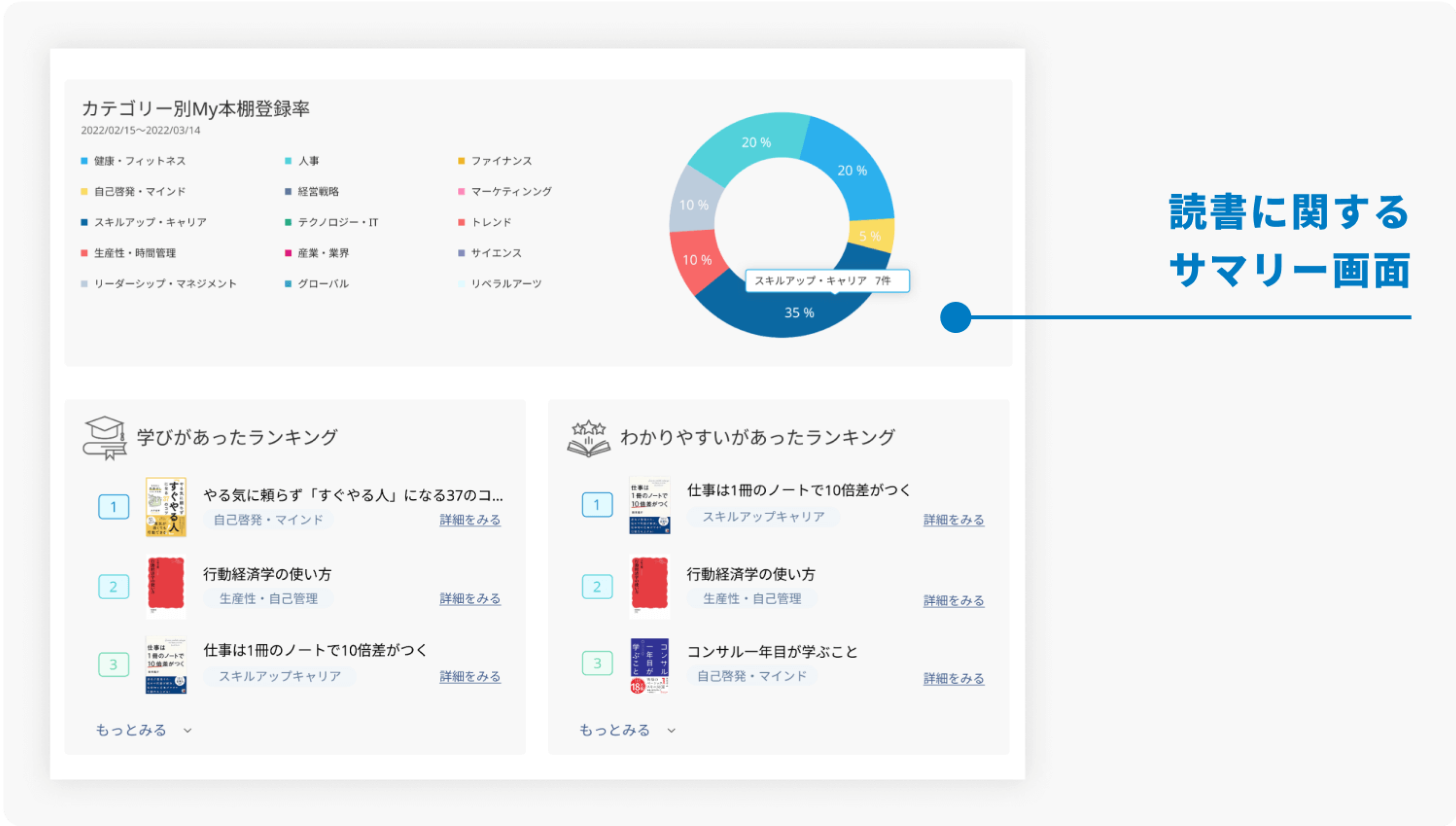Expand もっとみる under わかりやすいがあったランキング
Screen dimensions: 1456x826
pyautogui.click(x=614, y=730)
